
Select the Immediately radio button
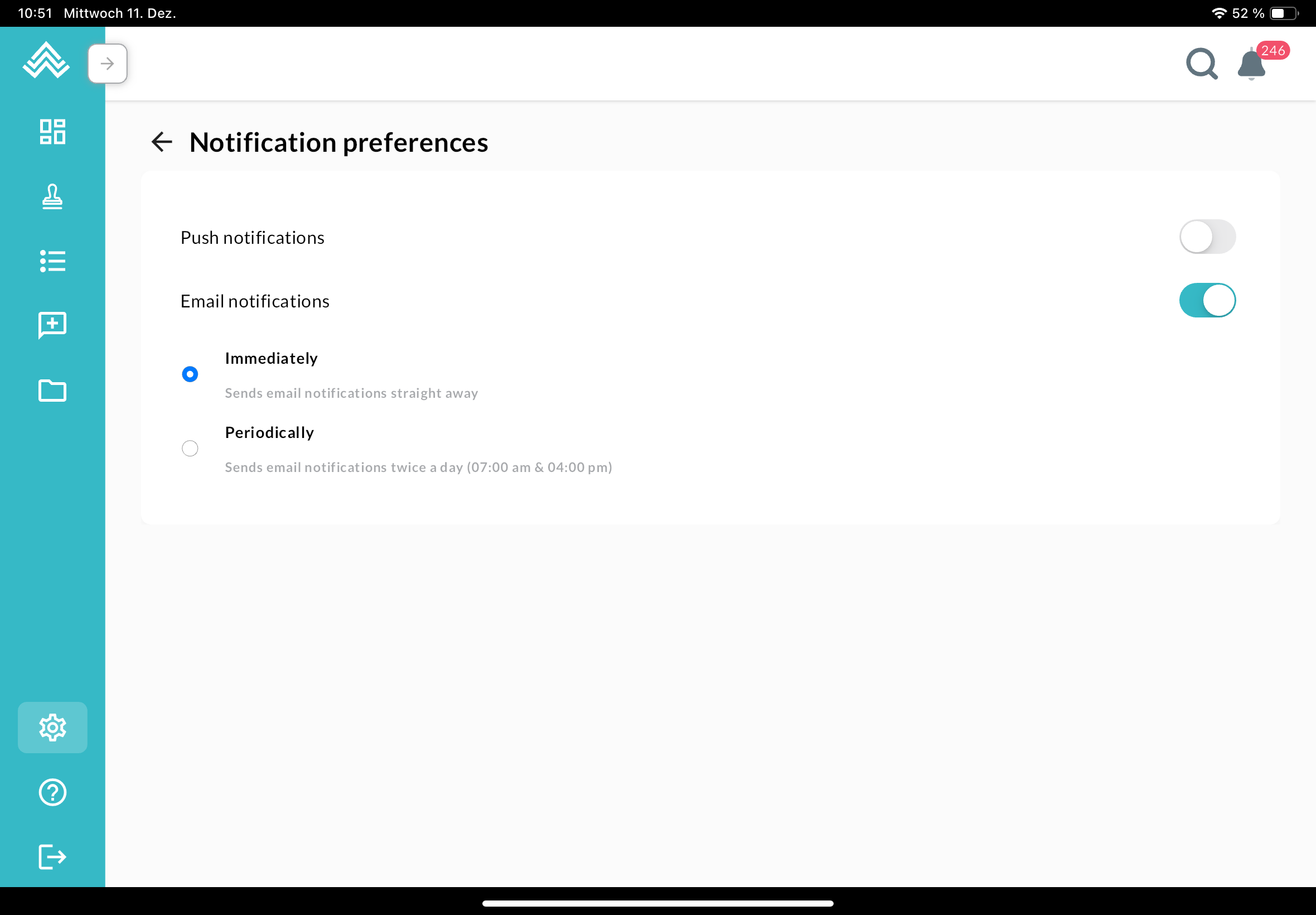(x=190, y=374)
